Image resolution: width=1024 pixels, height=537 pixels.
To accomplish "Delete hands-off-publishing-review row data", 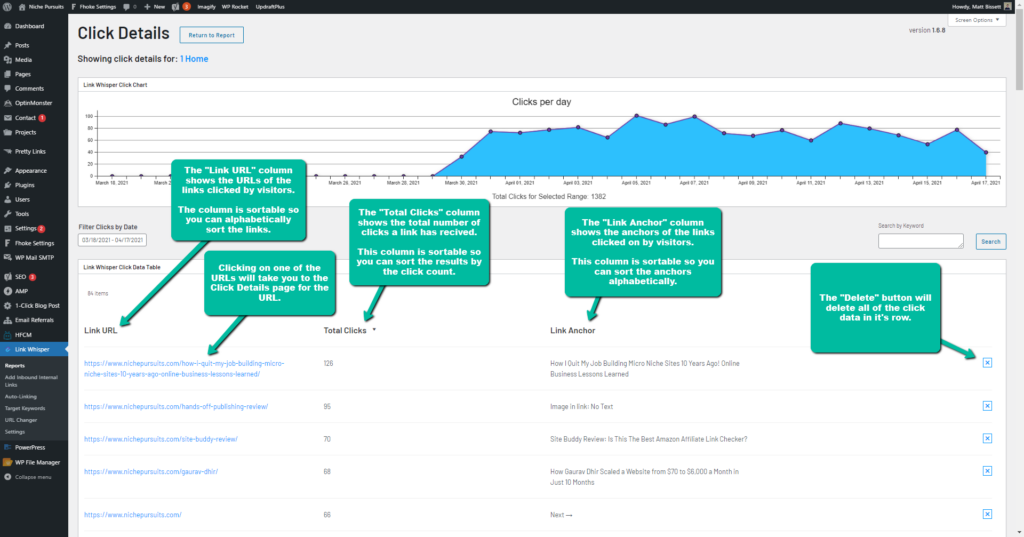I will point(987,406).
